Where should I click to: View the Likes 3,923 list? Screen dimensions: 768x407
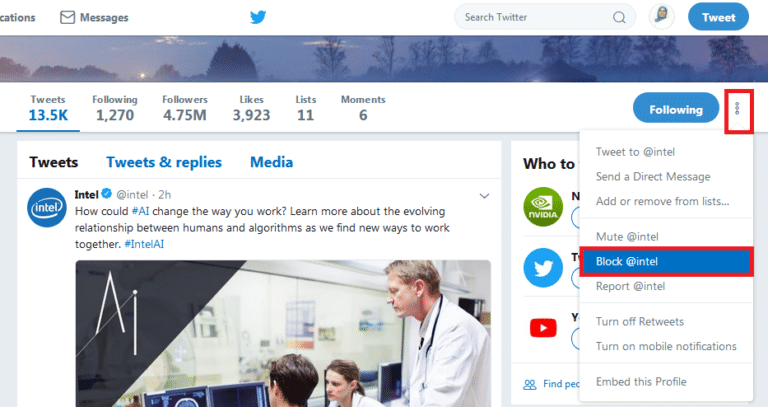251,108
